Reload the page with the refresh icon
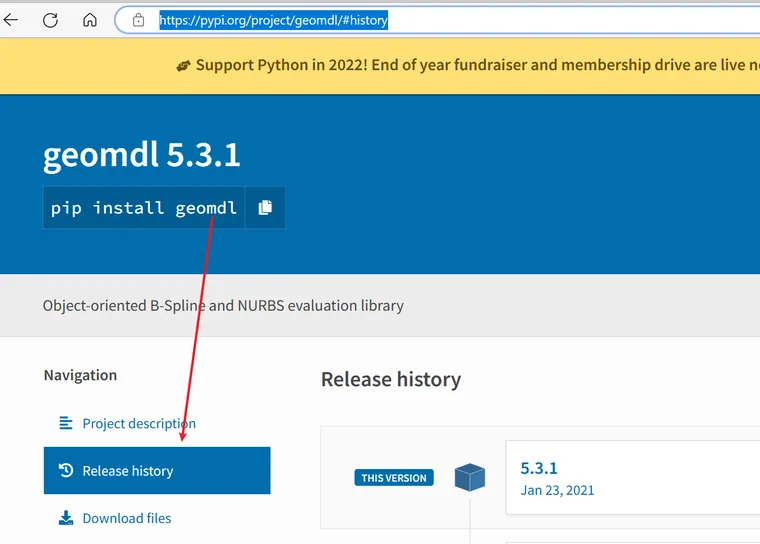The height and width of the screenshot is (544, 760). [50, 20]
